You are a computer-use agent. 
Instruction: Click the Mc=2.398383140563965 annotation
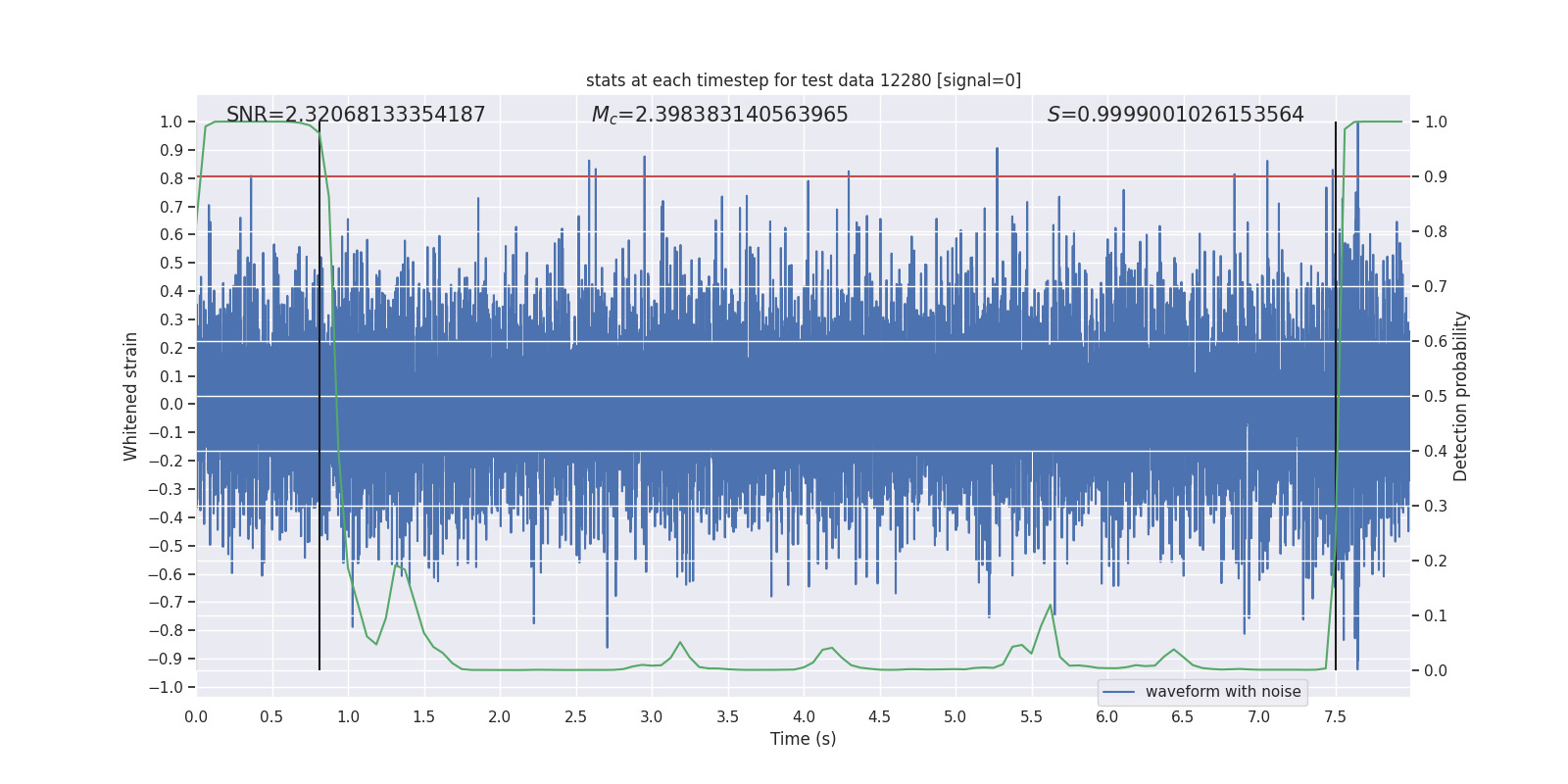(720, 115)
